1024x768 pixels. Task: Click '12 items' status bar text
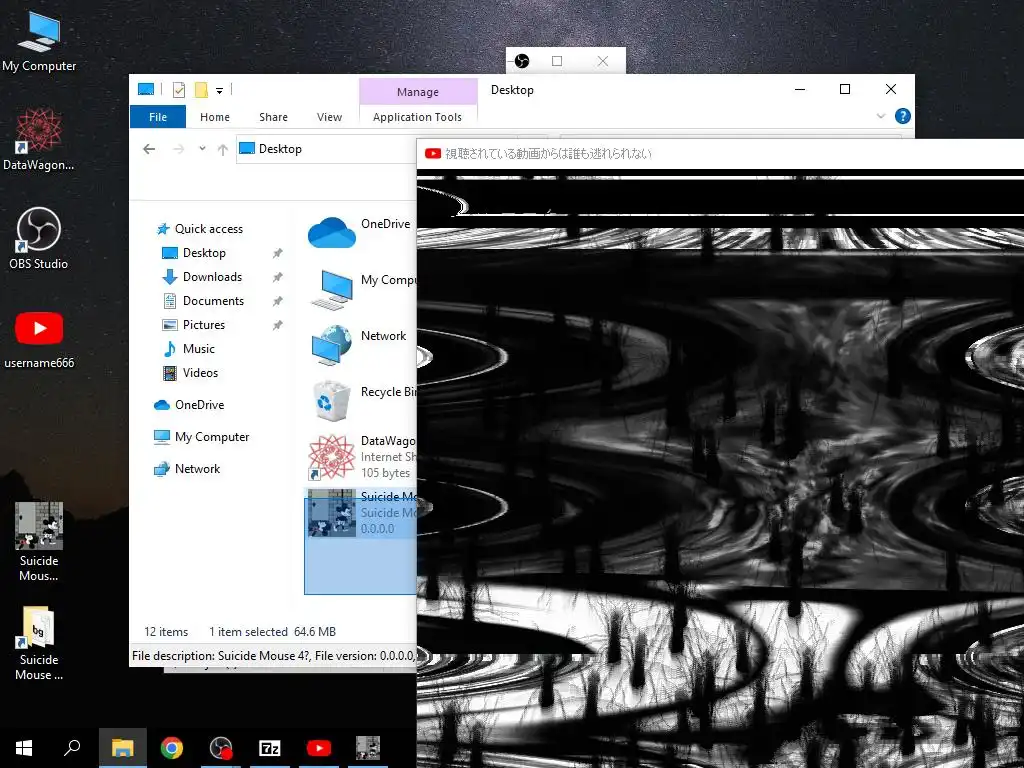(x=166, y=632)
